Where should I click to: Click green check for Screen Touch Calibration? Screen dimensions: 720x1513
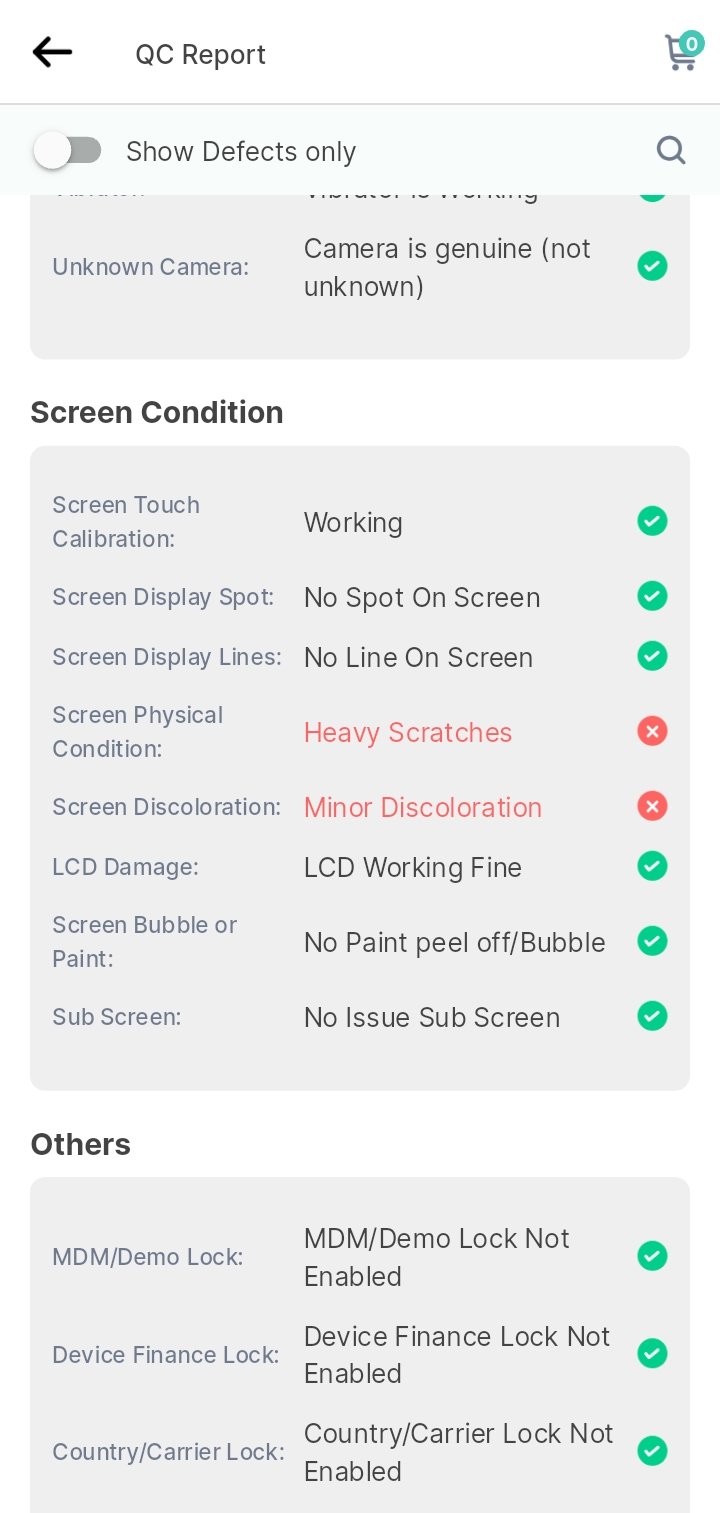coord(652,521)
